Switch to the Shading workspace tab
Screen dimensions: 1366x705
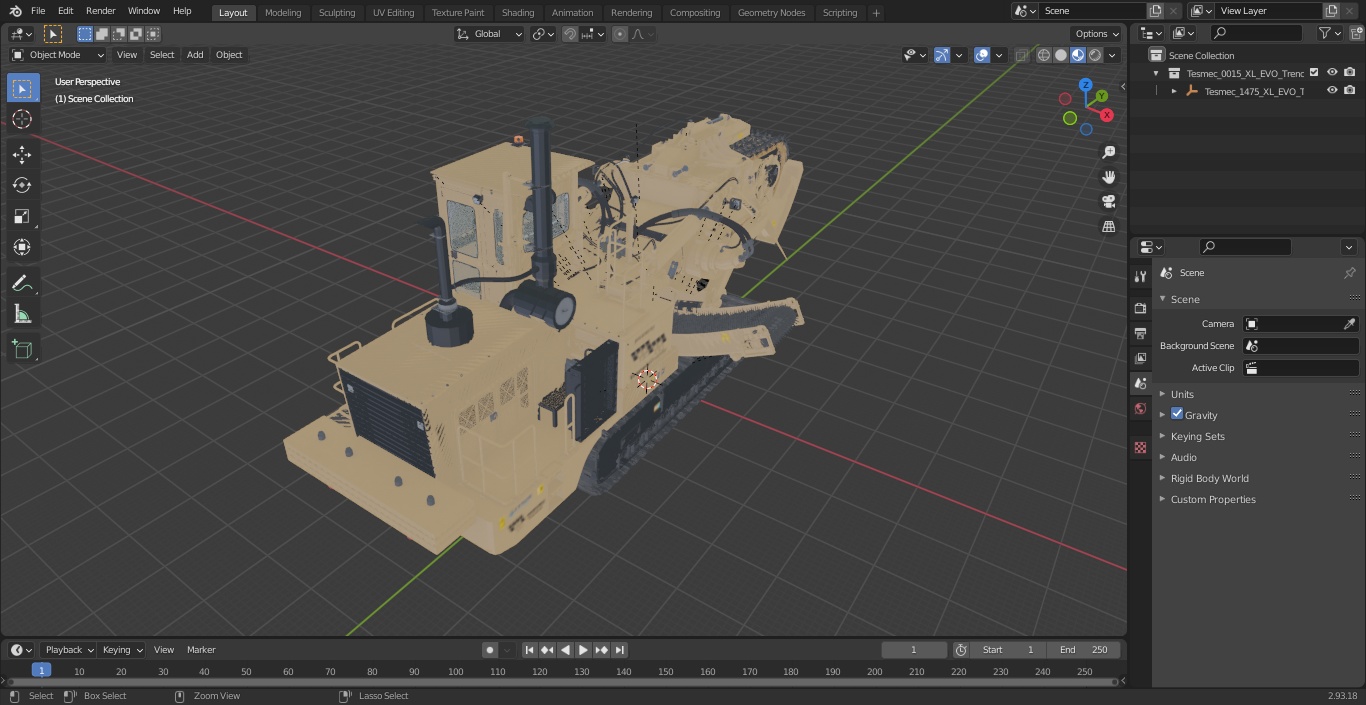click(518, 13)
